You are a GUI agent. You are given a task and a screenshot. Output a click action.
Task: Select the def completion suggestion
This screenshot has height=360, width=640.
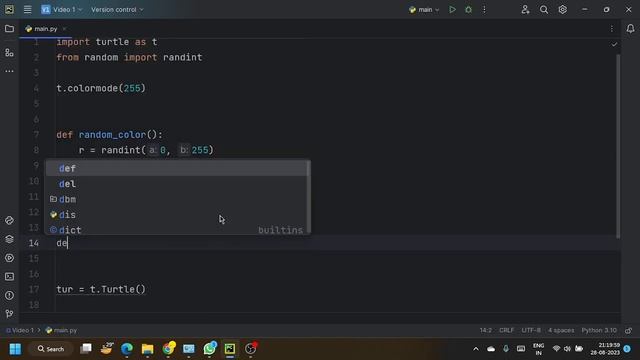click(176, 168)
